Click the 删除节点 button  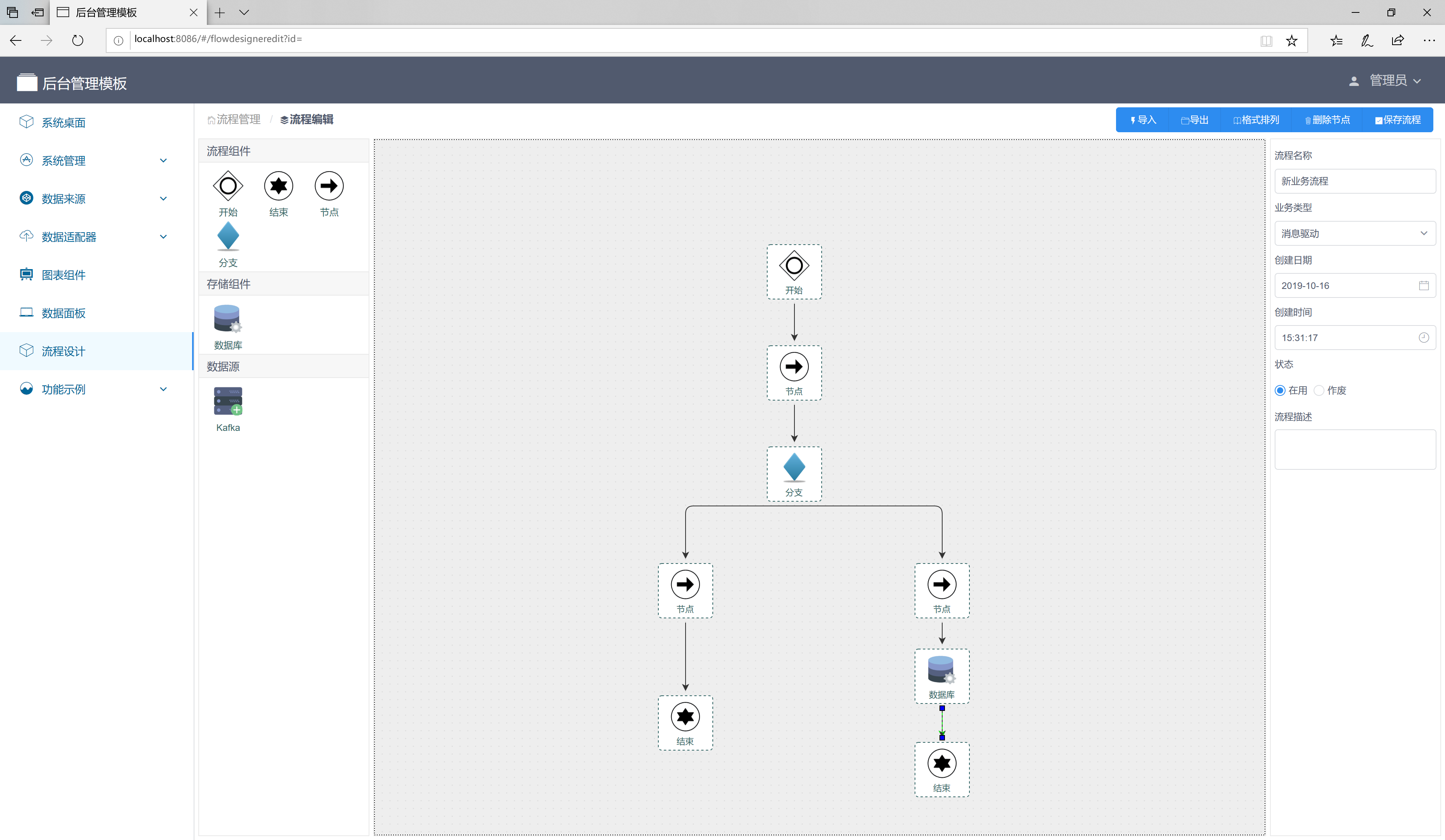tap(1327, 120)
